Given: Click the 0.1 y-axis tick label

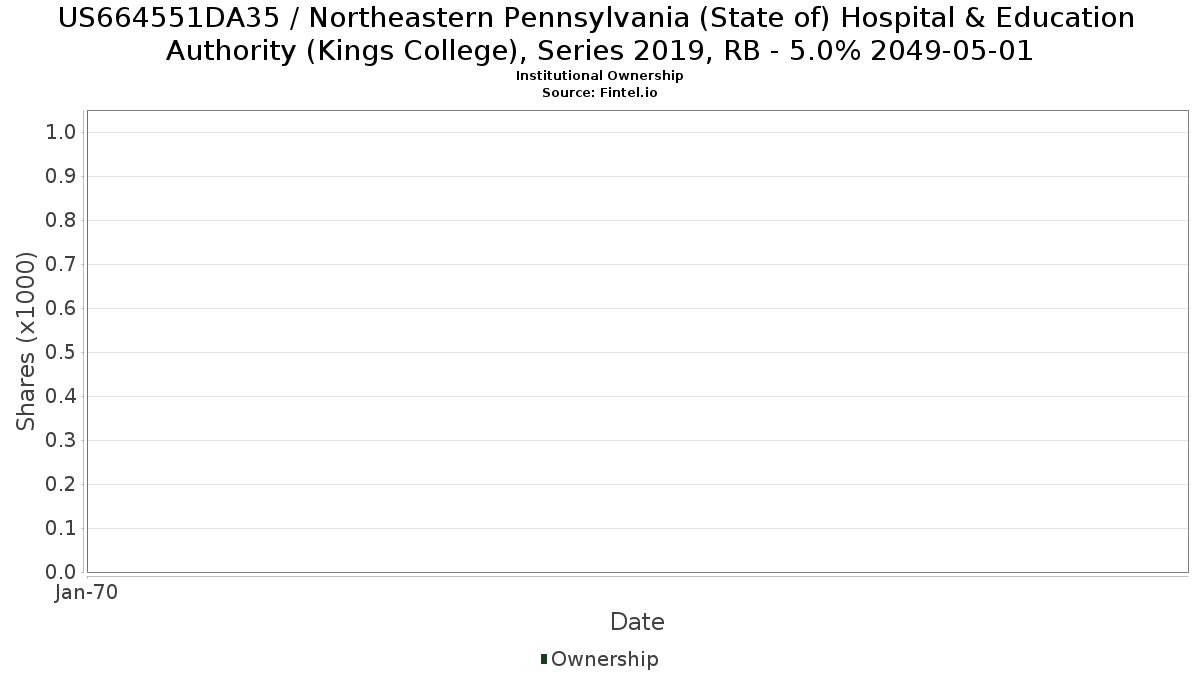Looking at the screenshot, I should coord(61,528).
